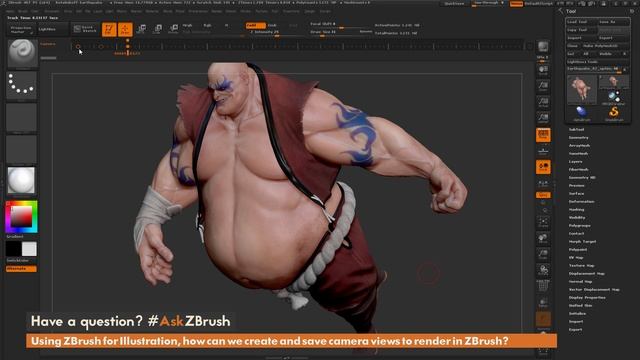Toggle Draw mode button
This screenshot has height=360, width=640.
(125, 29)
